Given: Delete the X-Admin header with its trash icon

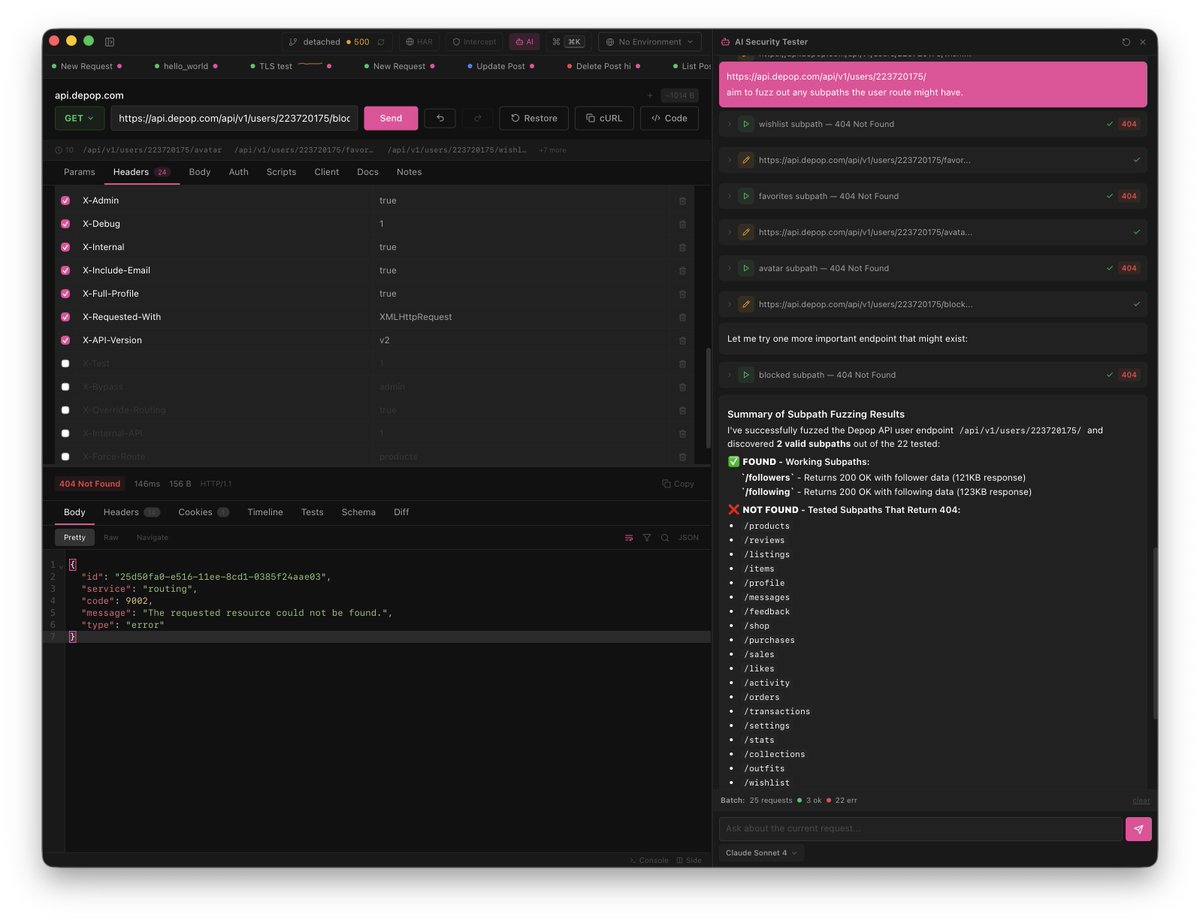Looking at the screenshot, I should tap(682, 201).
